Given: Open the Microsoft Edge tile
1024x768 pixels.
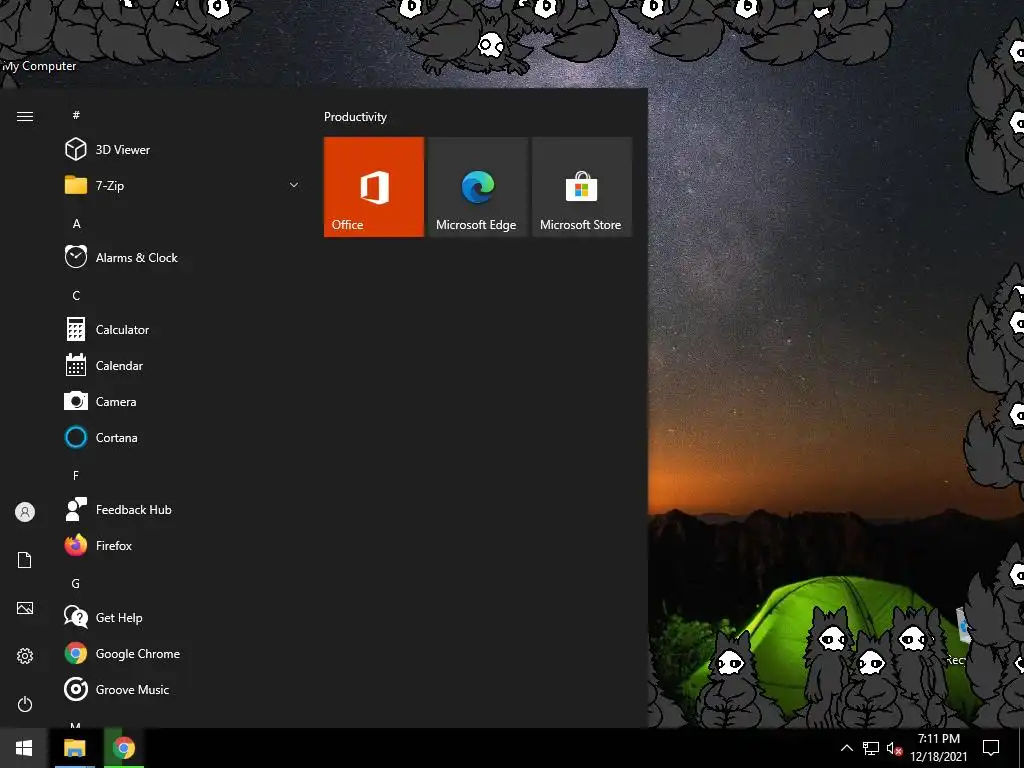Looking at the screenshot, I should [477, 187].
